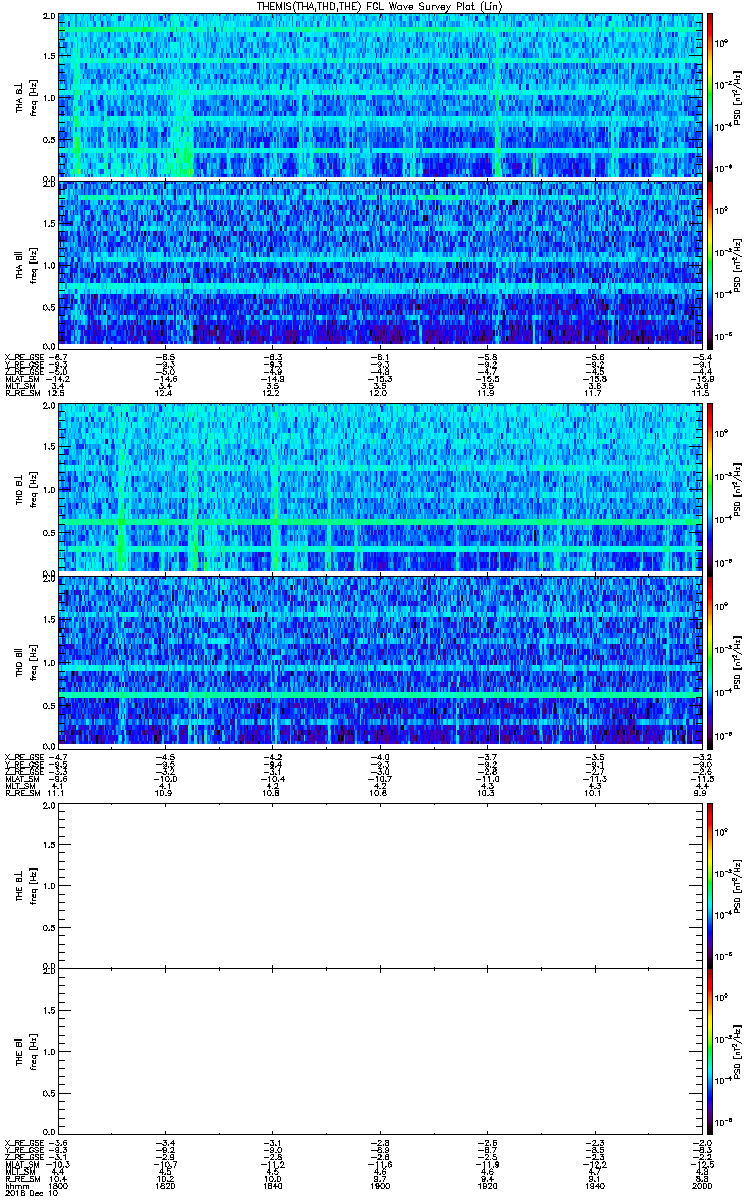This screenshot has width=750, height=1200.
Task: Click the hhmm row label at bottom
Action: click(14, 1185)
